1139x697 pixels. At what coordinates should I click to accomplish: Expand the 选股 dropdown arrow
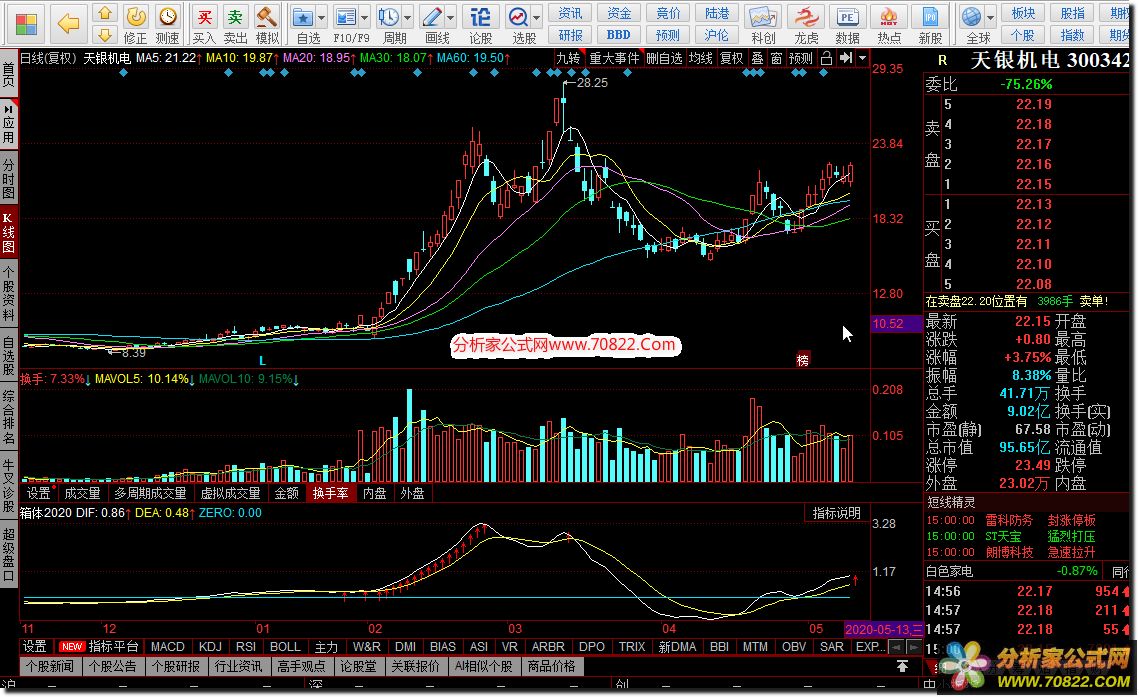click(x=537, y=17)
